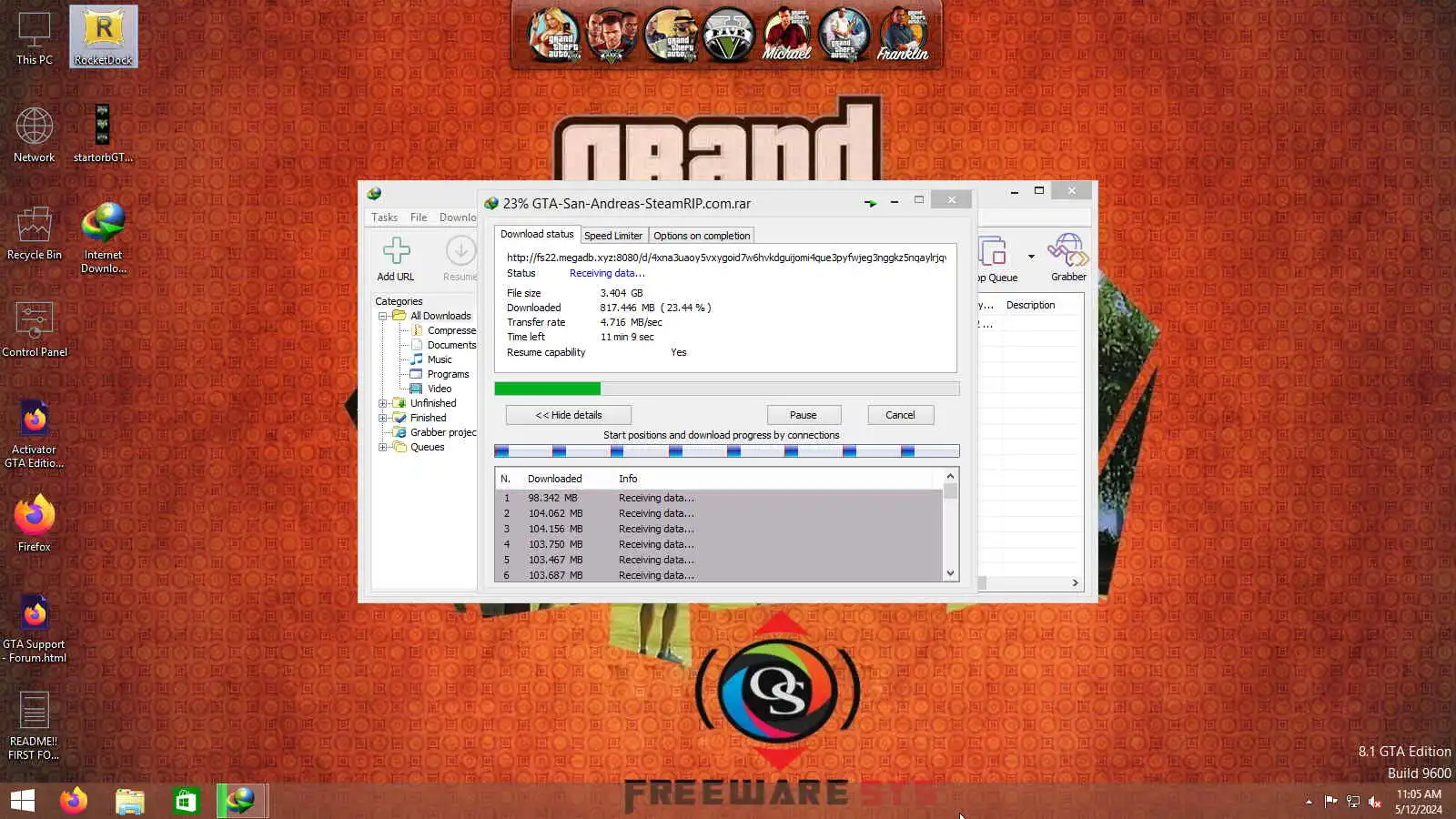Select the Firefox desktop shortcut
This screenshot has height=819, width=1456.
coord(35,523)
